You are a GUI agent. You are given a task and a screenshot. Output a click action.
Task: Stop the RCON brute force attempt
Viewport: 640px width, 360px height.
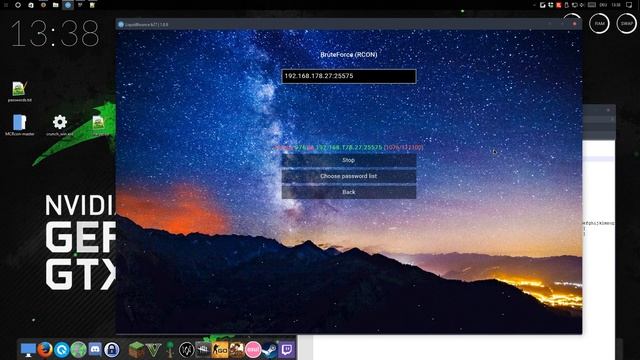coord(349,160)
